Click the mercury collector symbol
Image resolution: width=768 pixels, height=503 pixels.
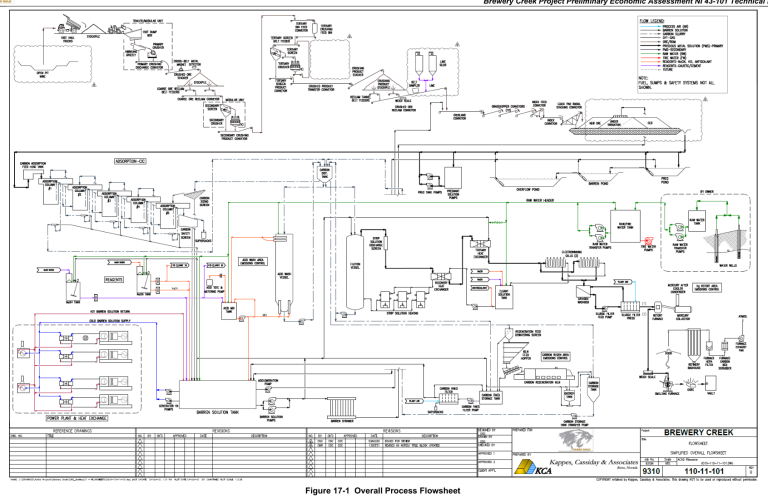[682, 308]
